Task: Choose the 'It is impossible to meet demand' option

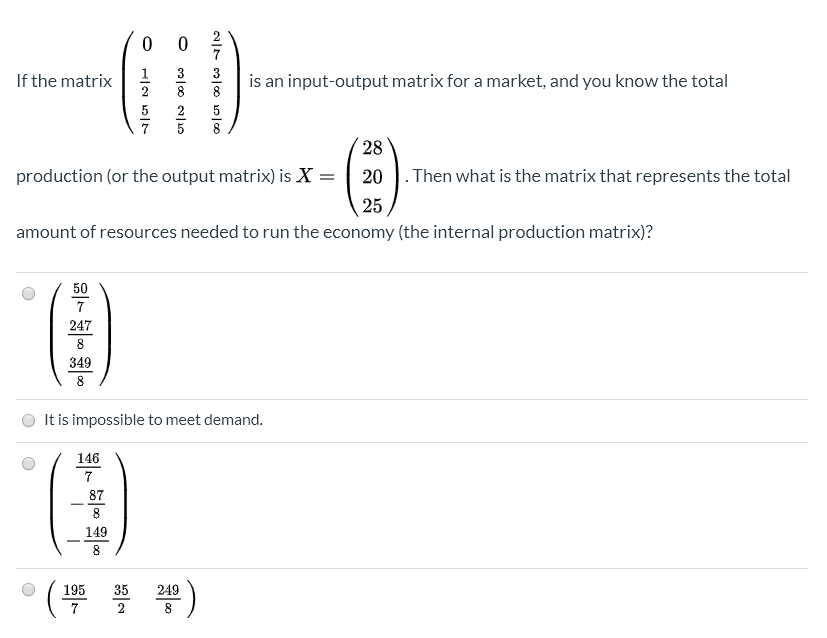Action: click(28, 420)
